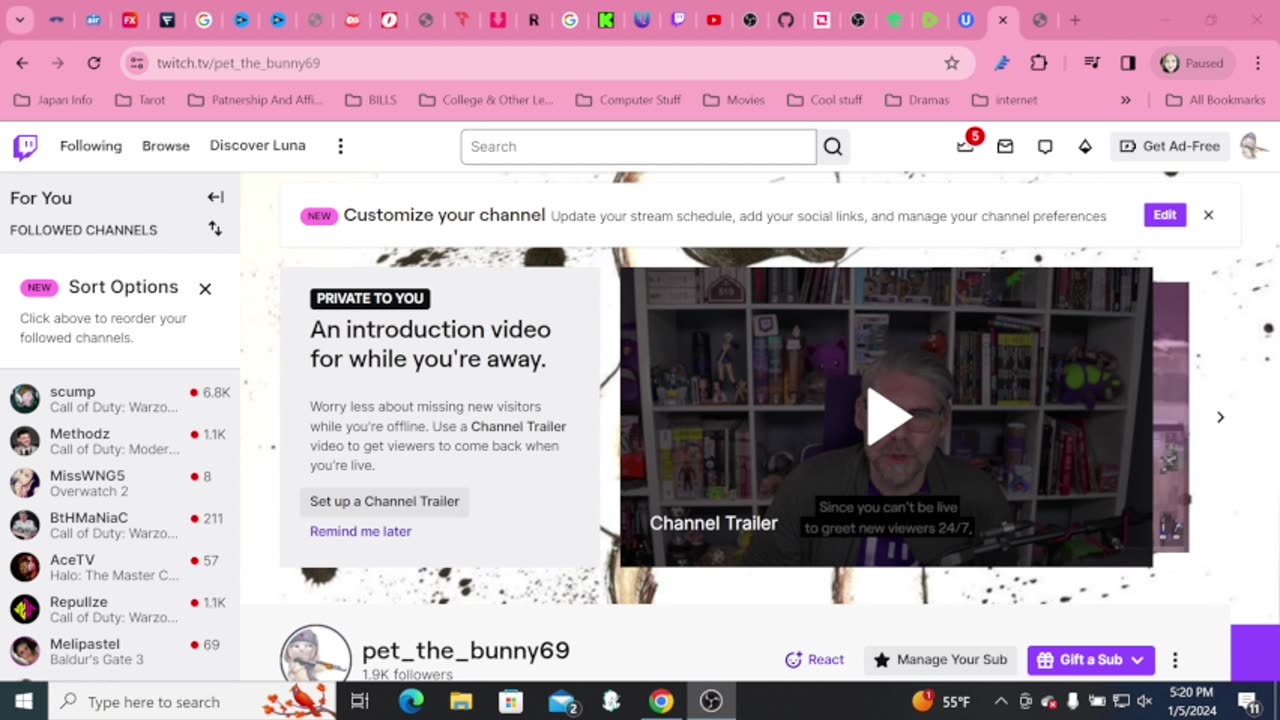Viewport: 1280px width, 720px height.
Task: Open the Chrome tab search dropdown
Action: 19,20
